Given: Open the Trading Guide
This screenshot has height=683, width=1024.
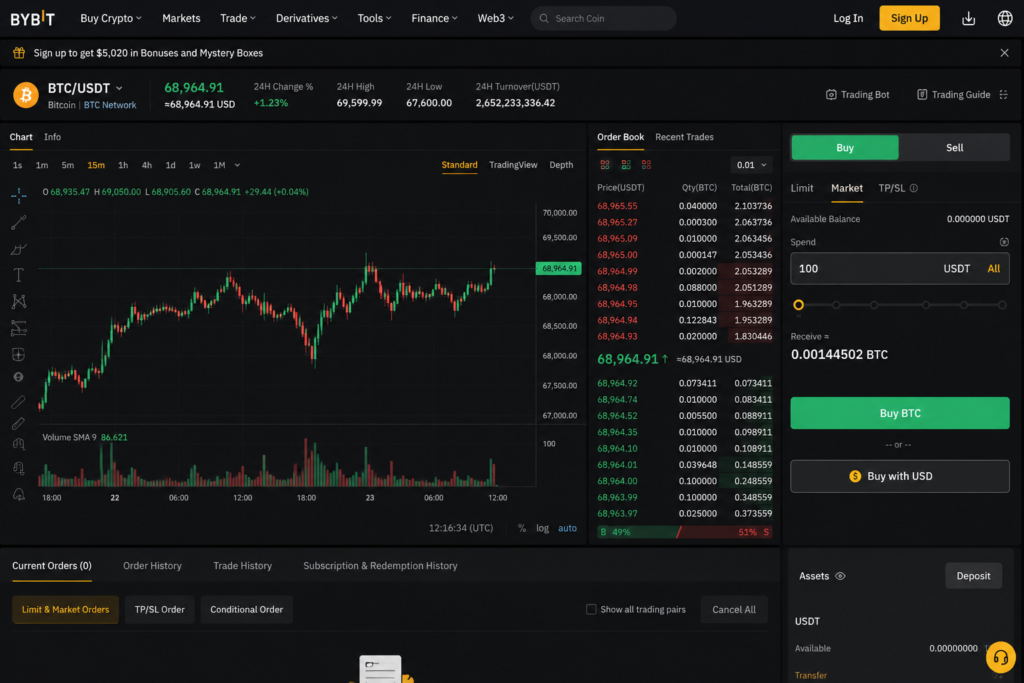Looking at the screenshot, I should (953, 95).
